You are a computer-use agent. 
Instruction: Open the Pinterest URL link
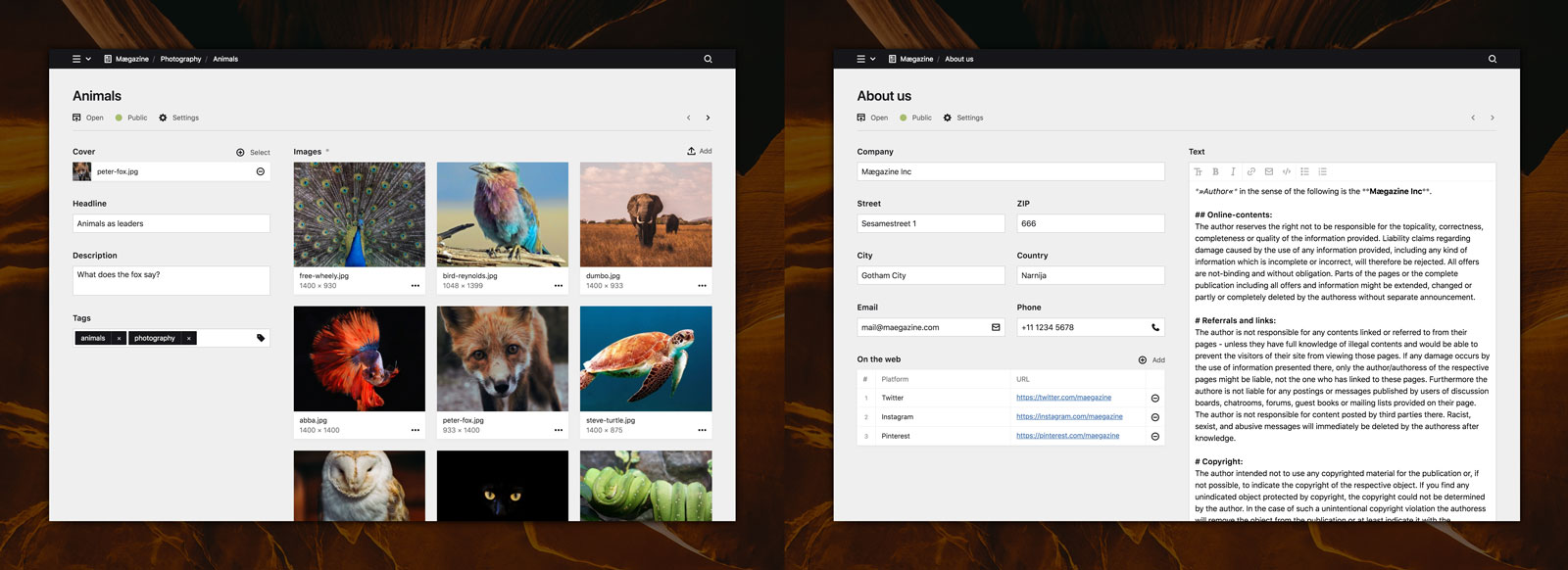coord(1067,436)
